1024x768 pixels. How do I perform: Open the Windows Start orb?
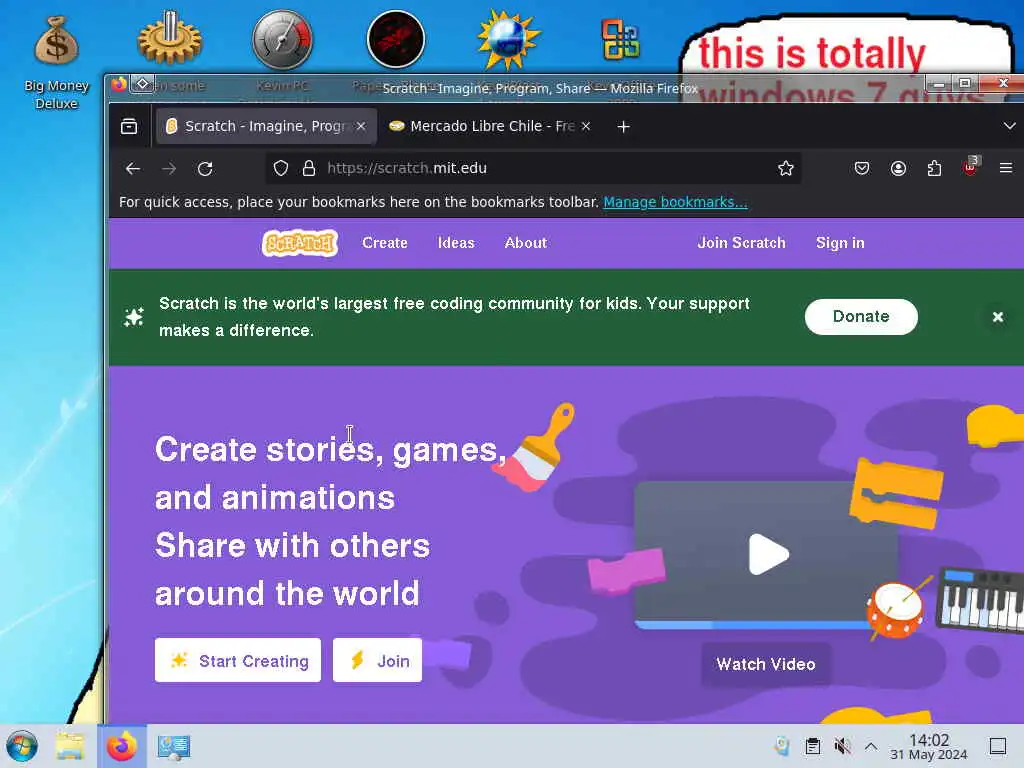[x=22, y=746]
